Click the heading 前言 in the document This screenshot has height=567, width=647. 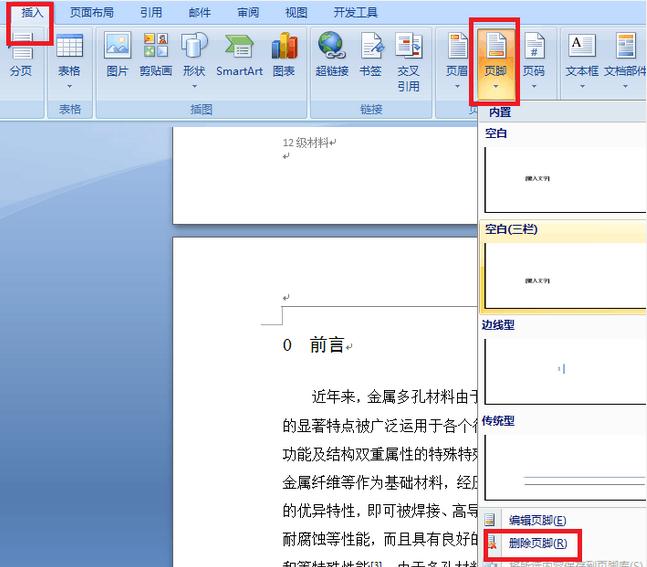327,345
